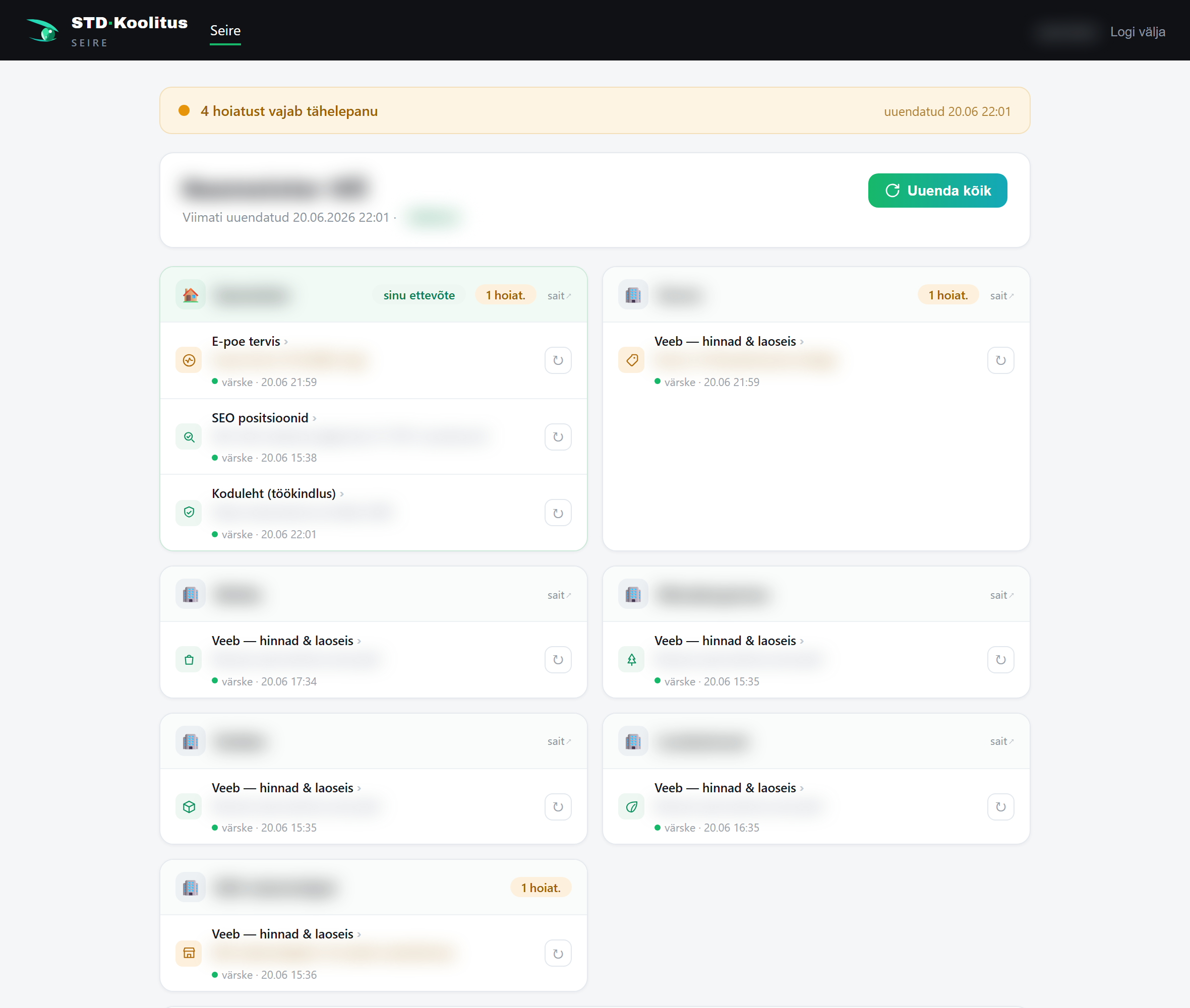
Task: Open Veeb — hinnad & laoseis dated 16:35
Action: (729, 787)
